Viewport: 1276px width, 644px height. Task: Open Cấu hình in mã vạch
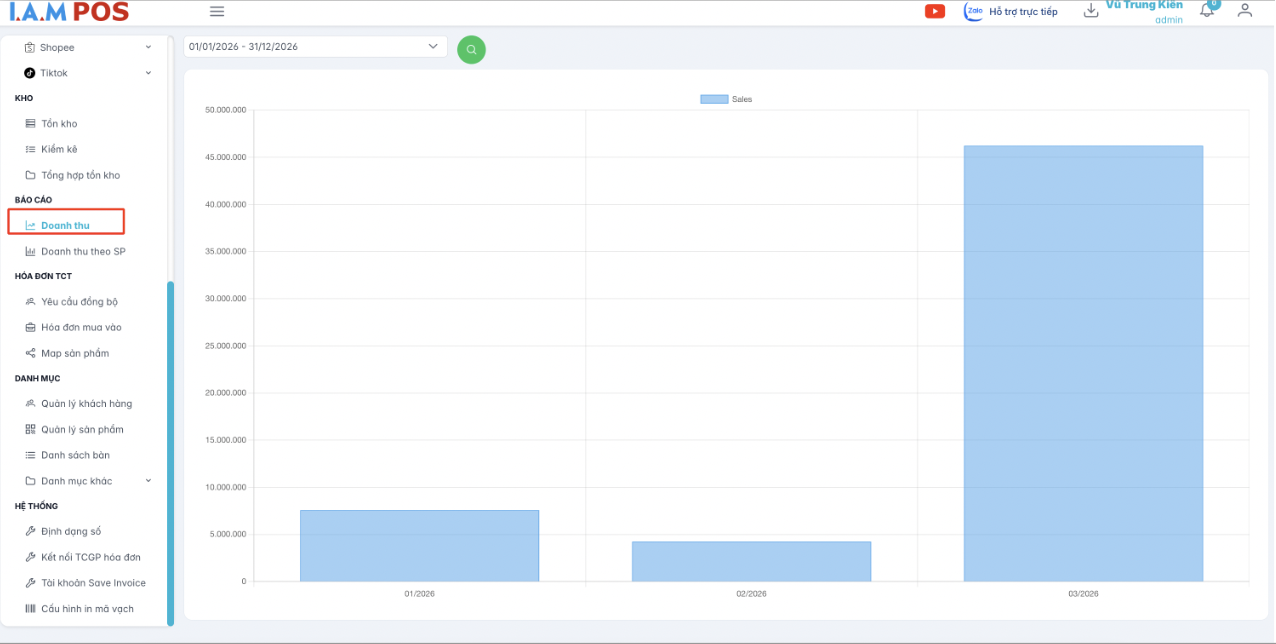pos(87,609)
